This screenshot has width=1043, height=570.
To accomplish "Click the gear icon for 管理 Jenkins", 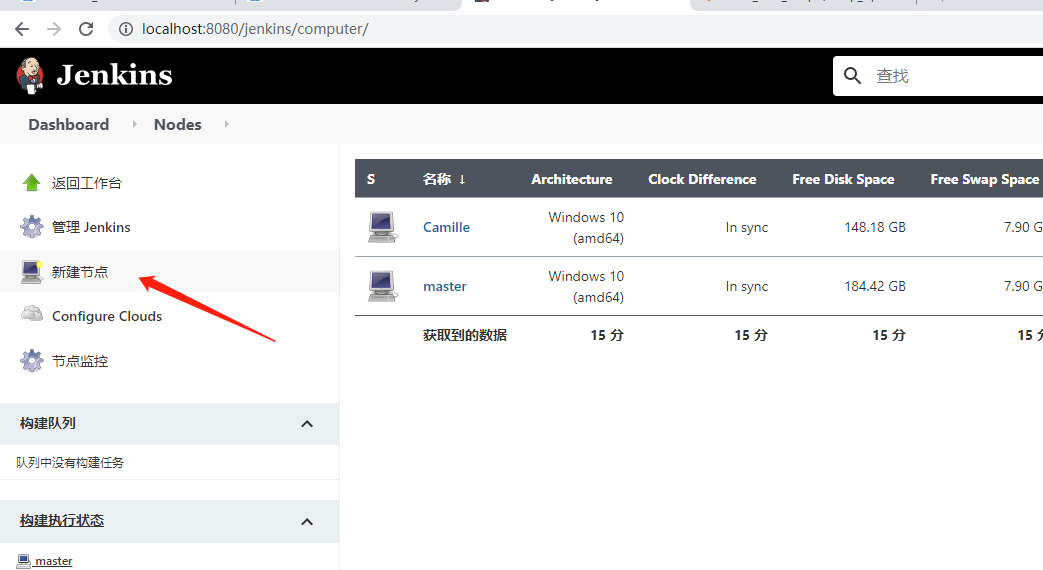I will click(31, 227).
